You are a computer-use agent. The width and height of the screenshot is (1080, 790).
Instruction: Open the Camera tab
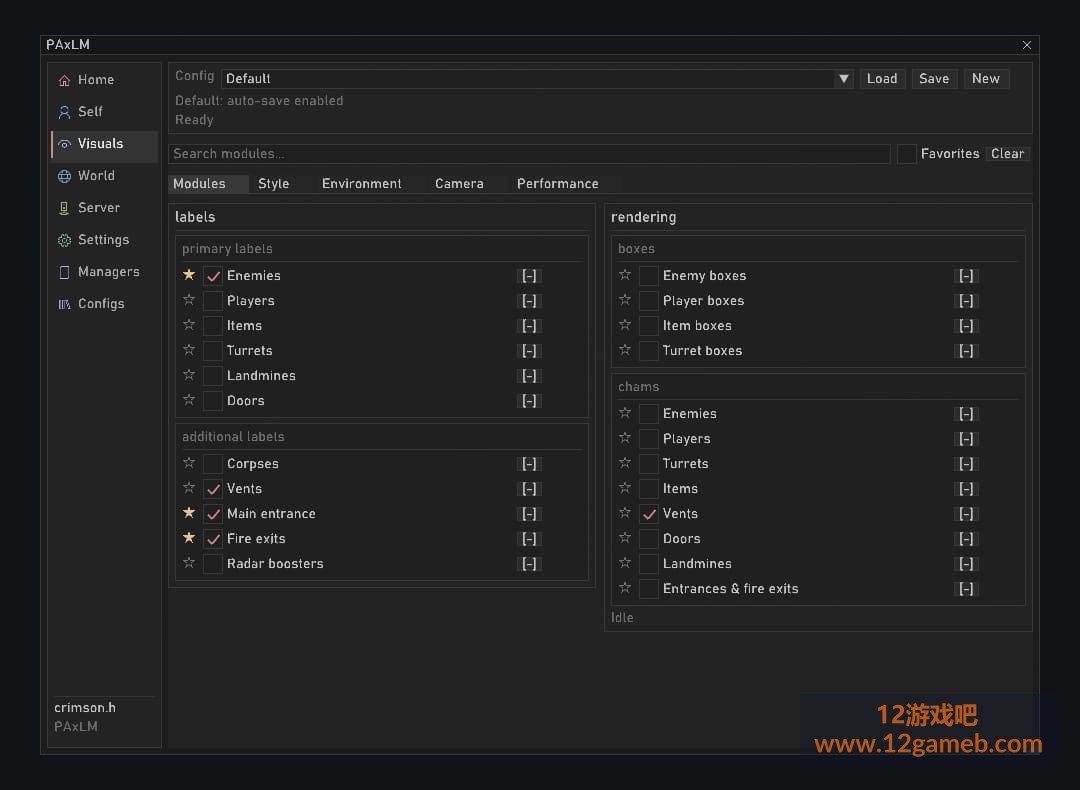click(x=459, y=184)
